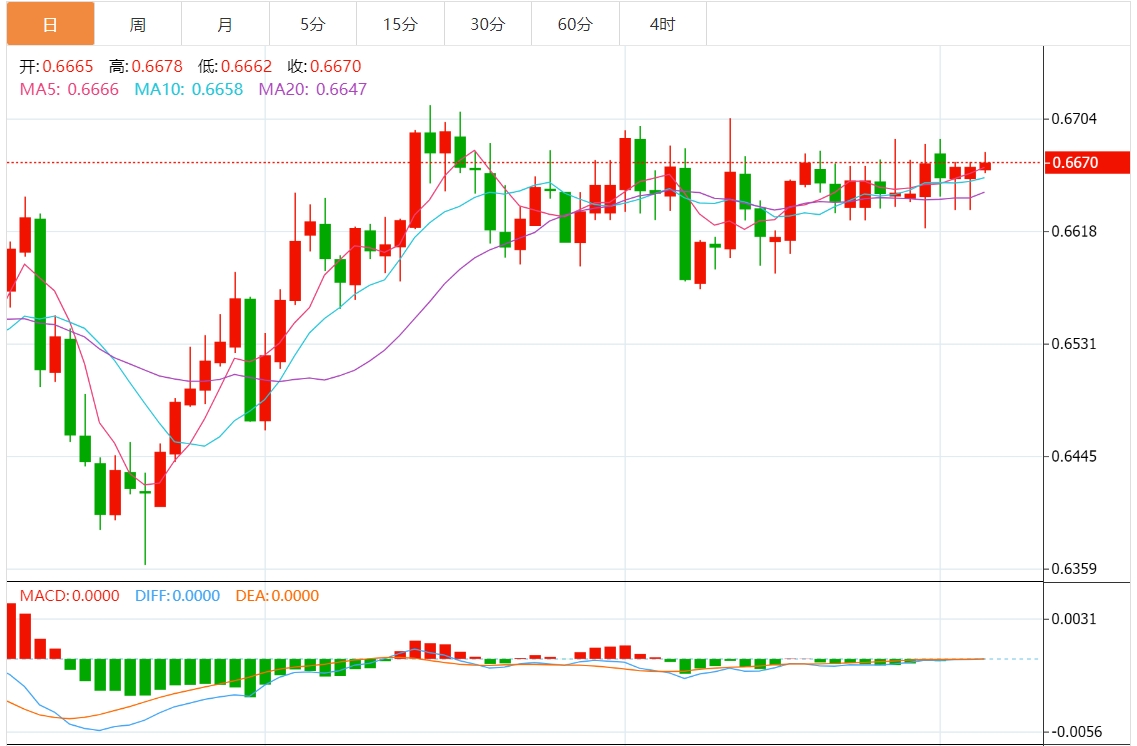Image resolution: width=1137 pixels, height=746 pixels.
Task: Click the -0.0056 MACD axis label
Action: click(1075, 732)
